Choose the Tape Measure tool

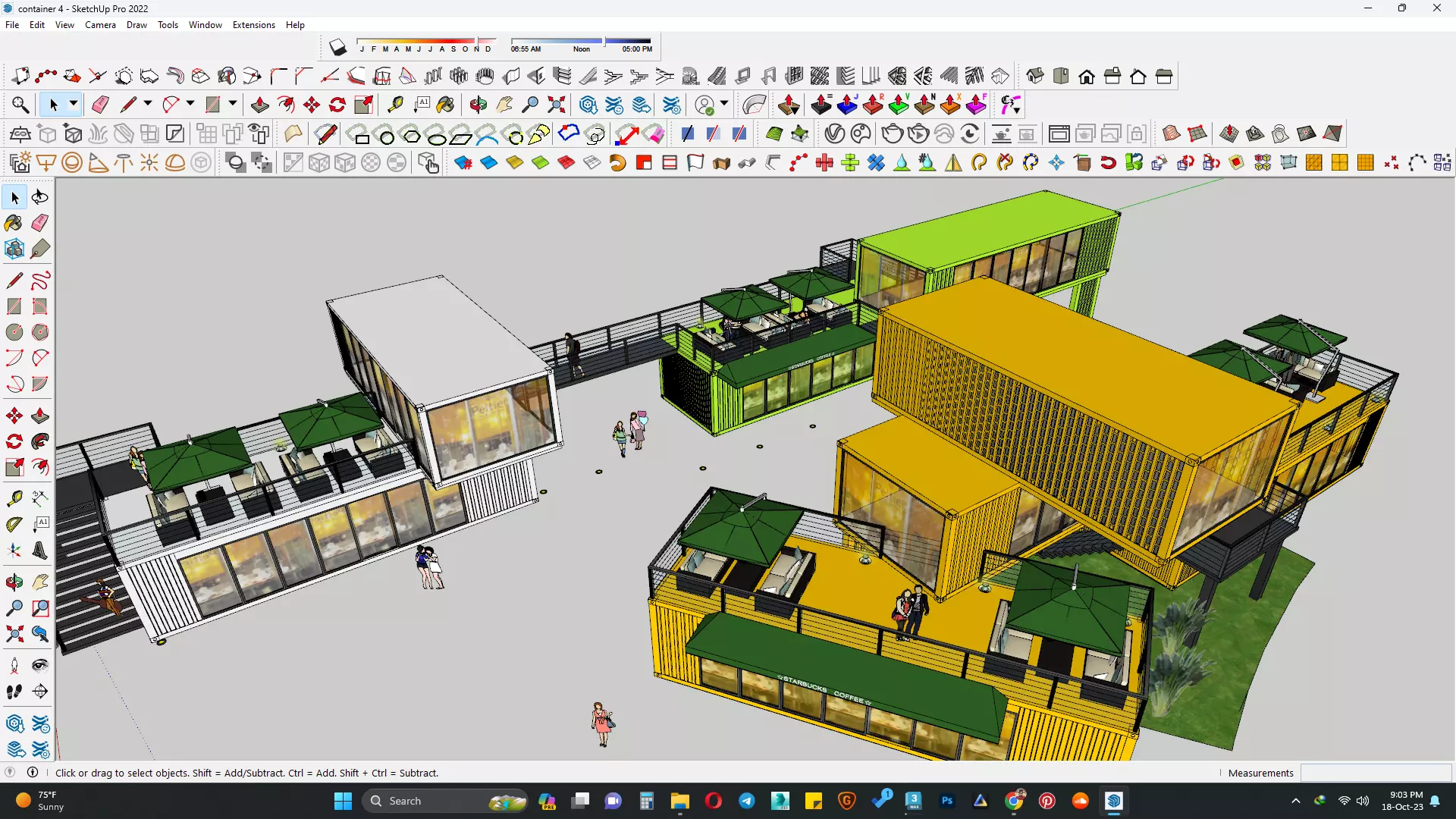(x=395, y=105)
